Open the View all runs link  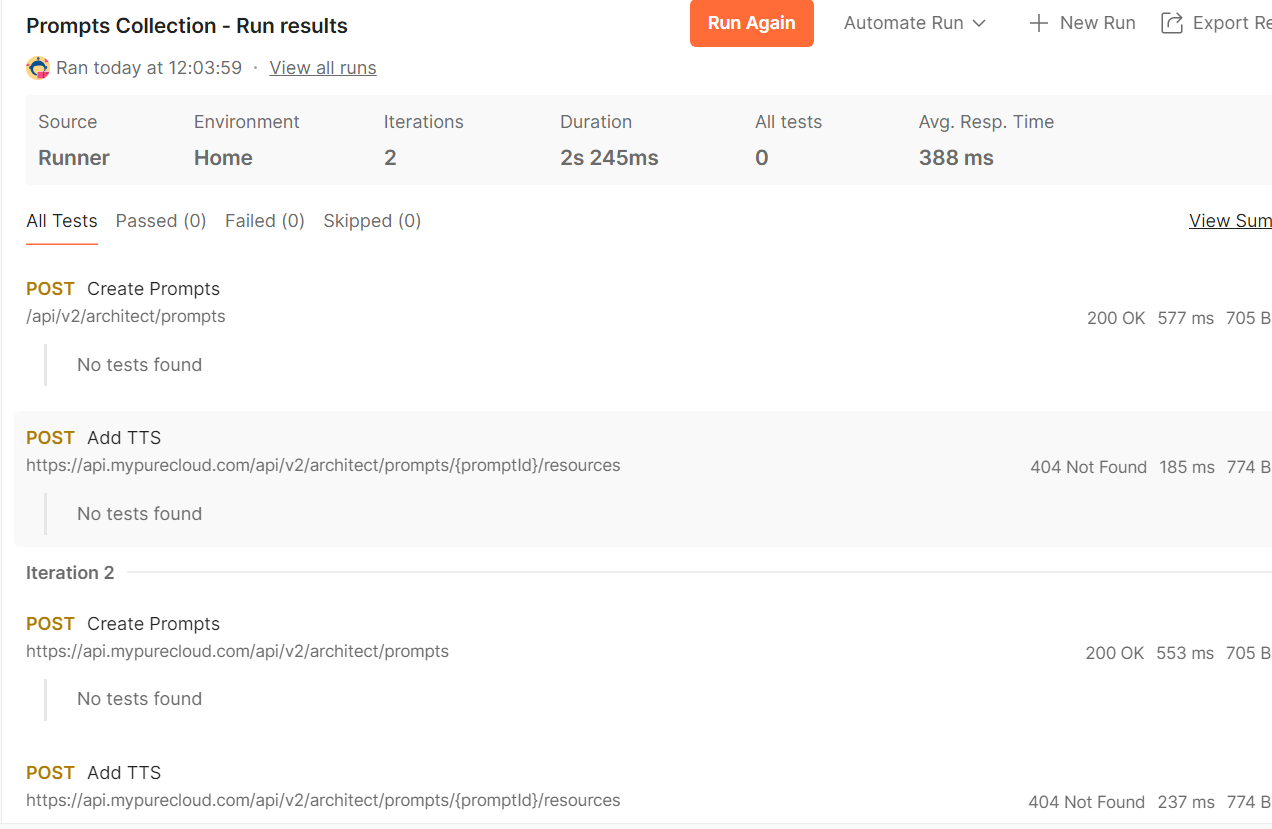pyautogui.click(x=323, y=68)
